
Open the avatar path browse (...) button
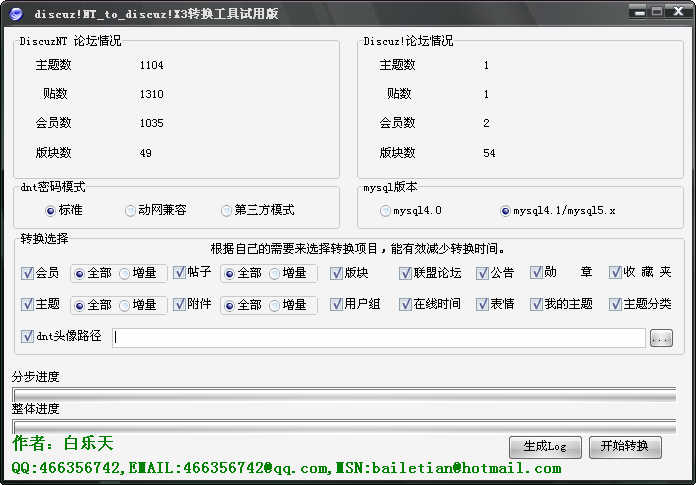(x=661, y=339)
